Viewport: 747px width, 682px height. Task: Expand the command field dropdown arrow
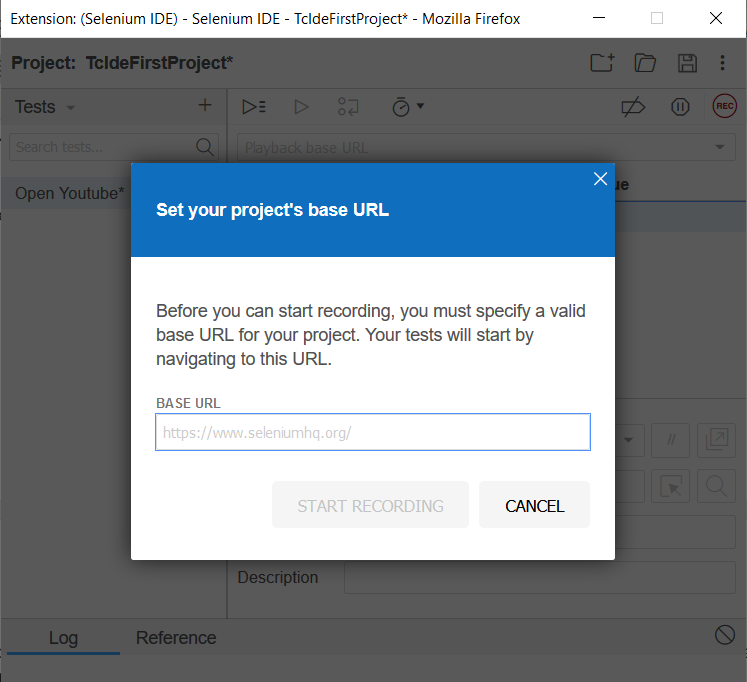(x=628, y=440)
